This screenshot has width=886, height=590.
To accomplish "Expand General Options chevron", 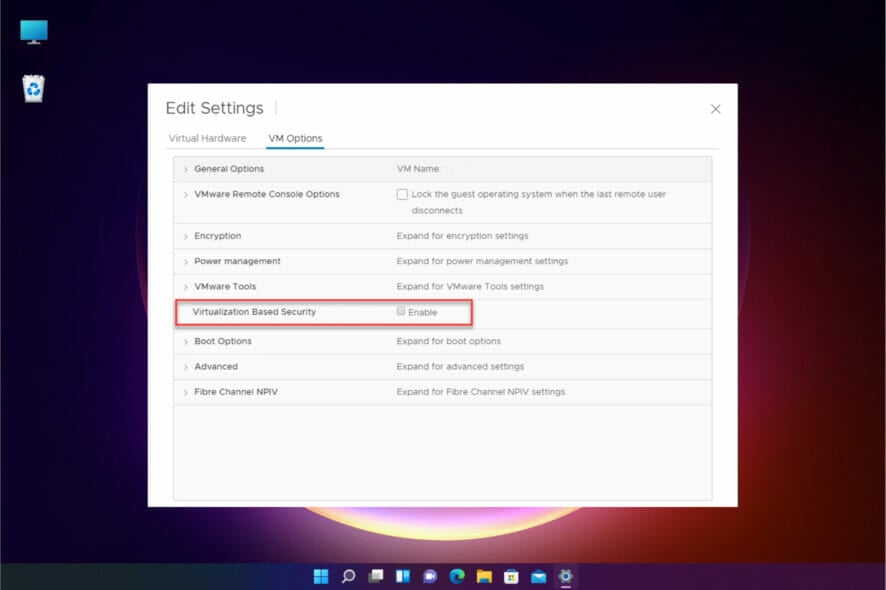I will pos(185,170).
